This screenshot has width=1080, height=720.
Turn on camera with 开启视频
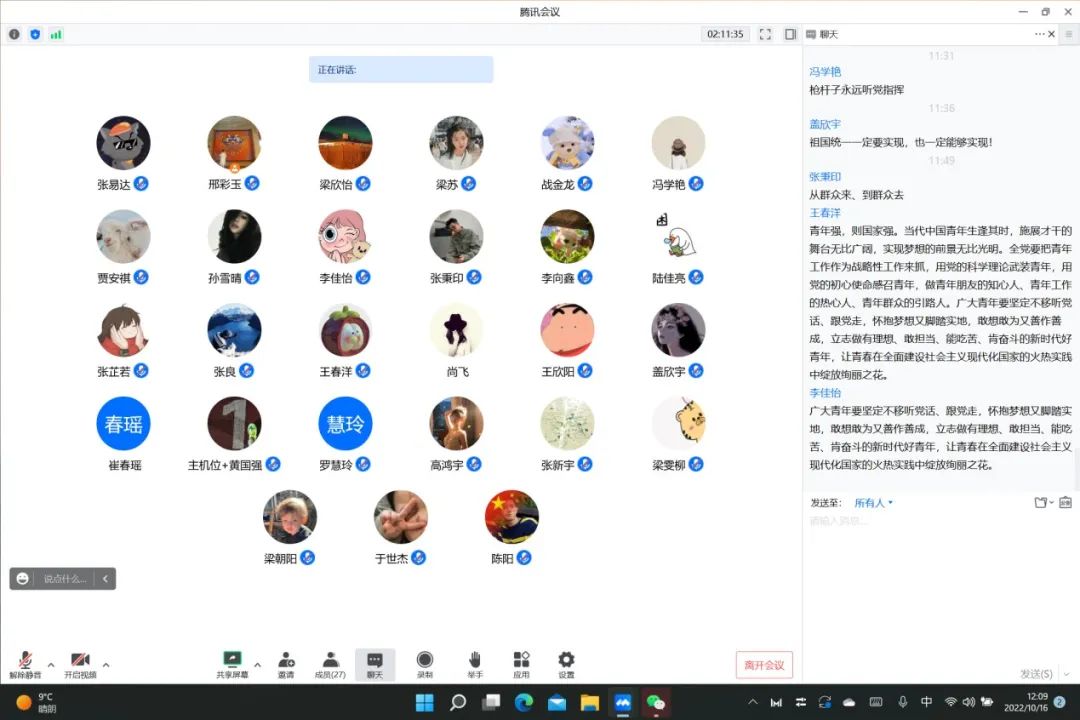[x=80, y=662]
